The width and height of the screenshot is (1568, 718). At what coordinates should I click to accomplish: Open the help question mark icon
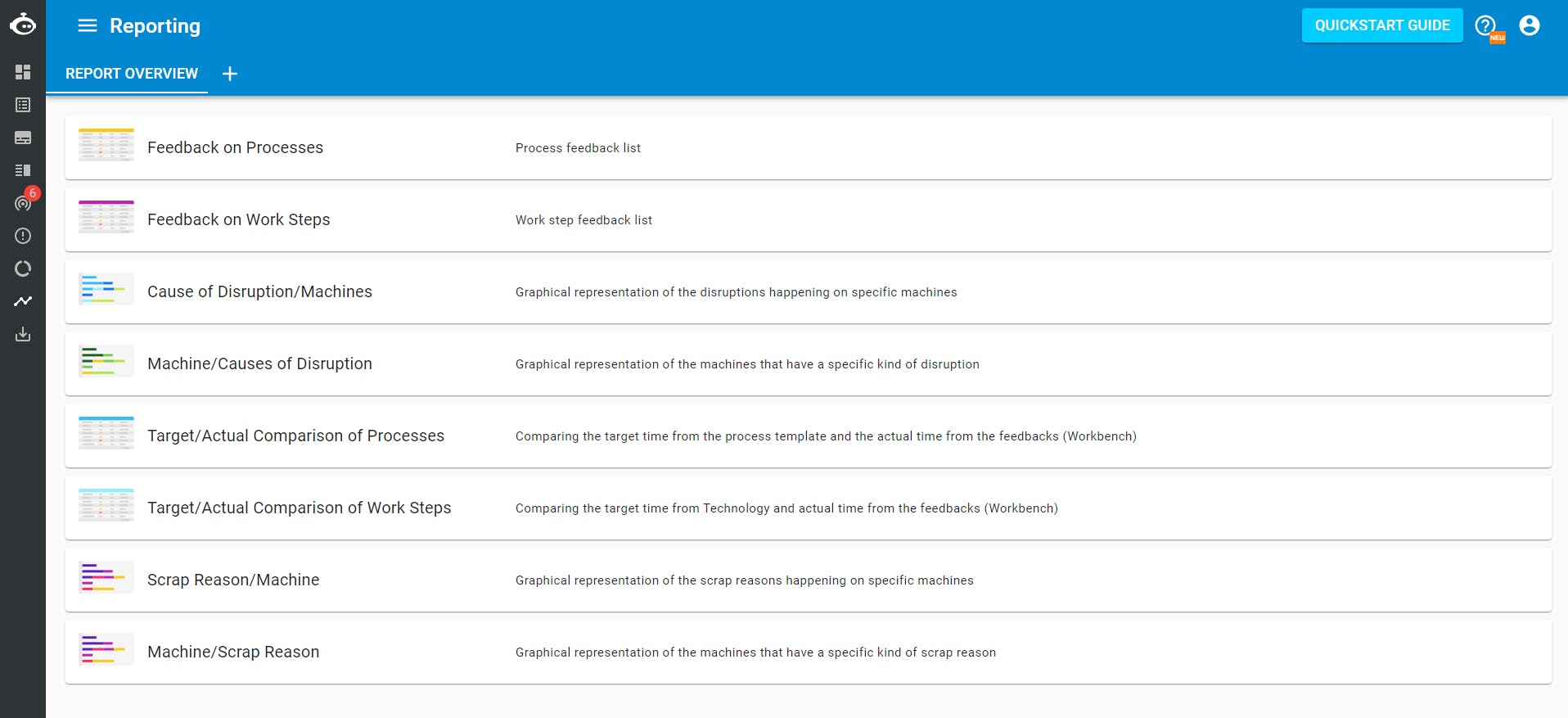pos(1485,25)
